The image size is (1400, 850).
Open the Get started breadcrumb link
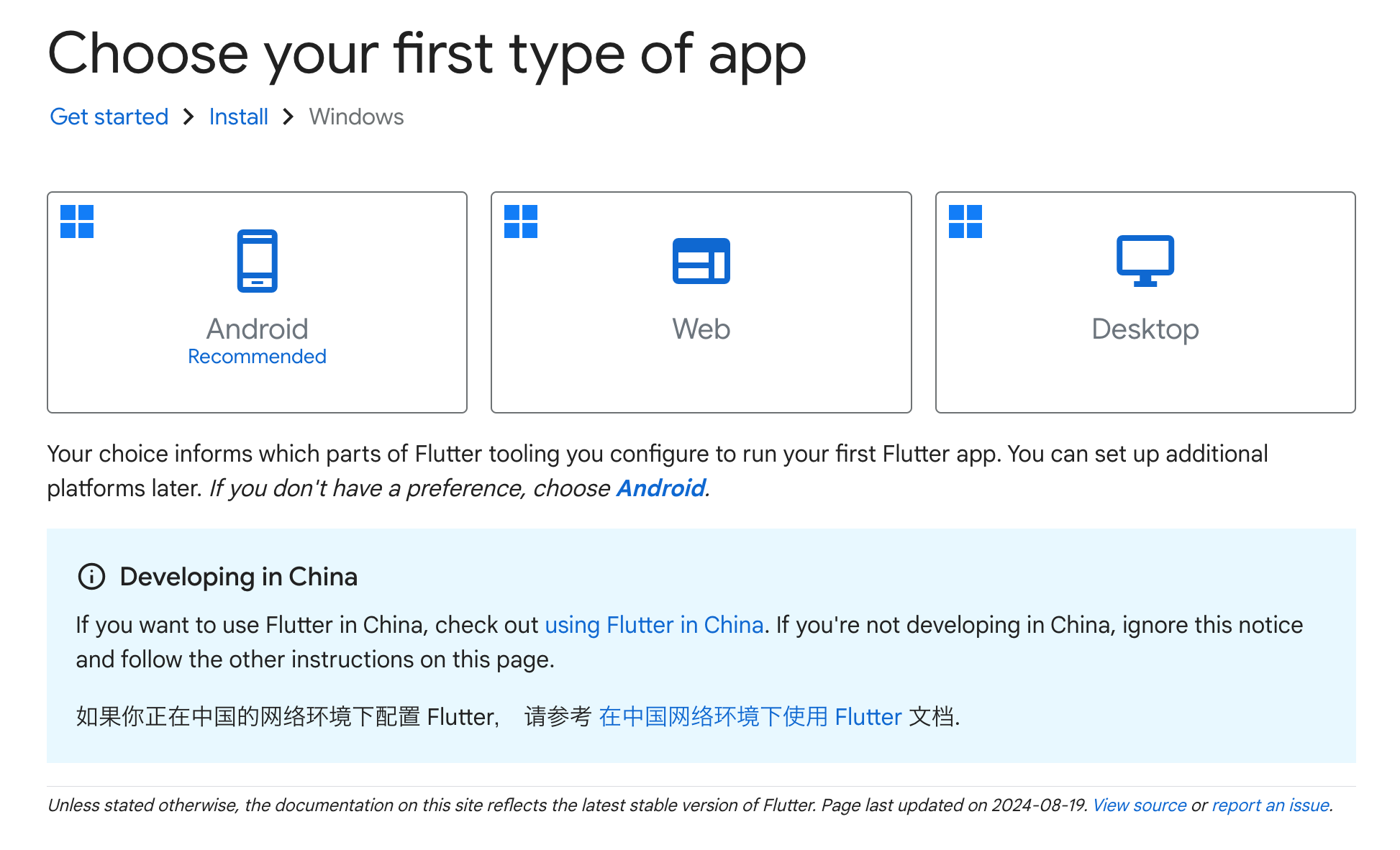tap(109, 116)
